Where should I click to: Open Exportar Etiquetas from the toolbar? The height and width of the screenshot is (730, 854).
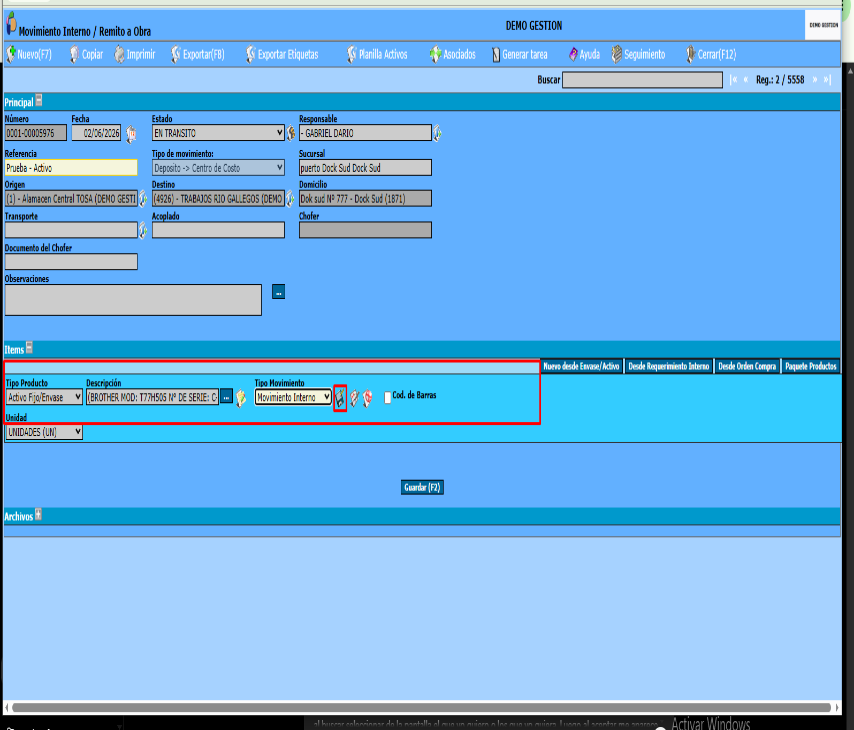(282, 54)
